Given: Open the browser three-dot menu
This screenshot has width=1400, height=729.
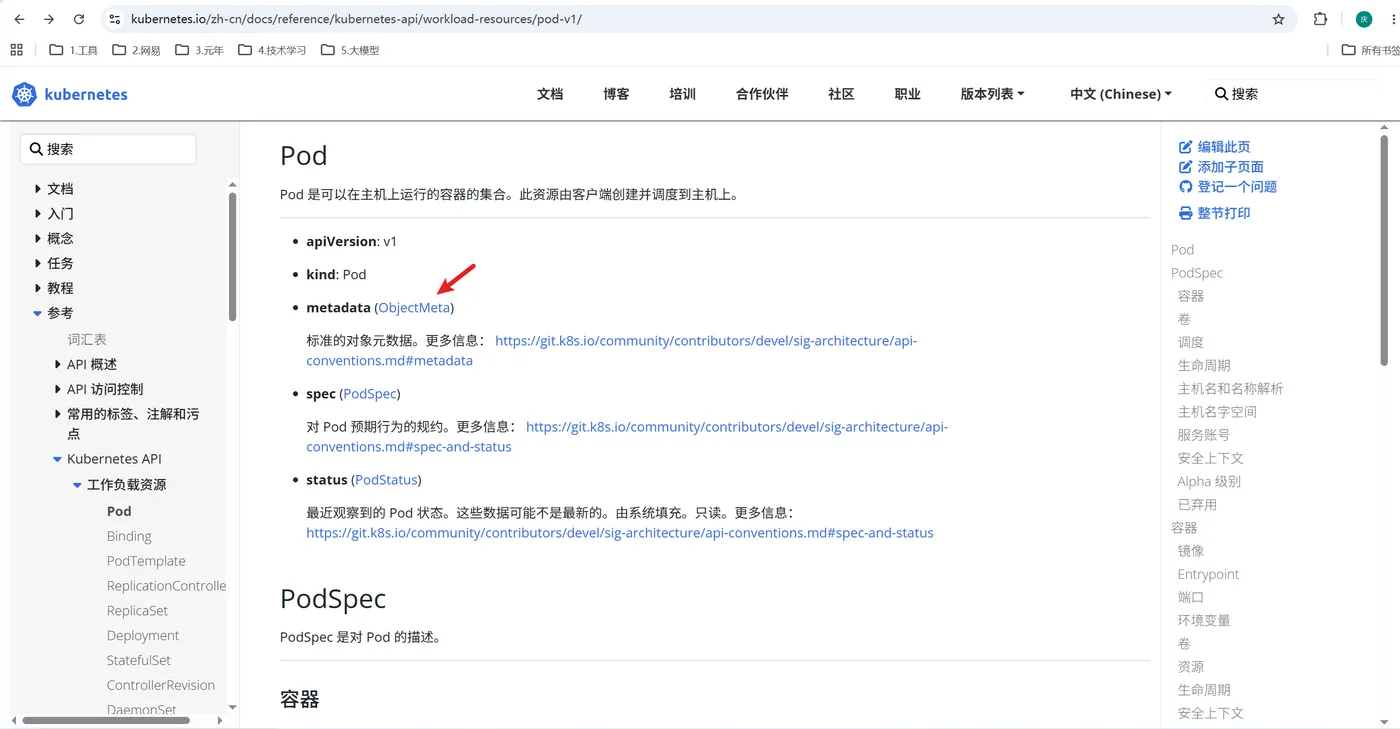Looking at the screenshot, I should point(1392,19).
